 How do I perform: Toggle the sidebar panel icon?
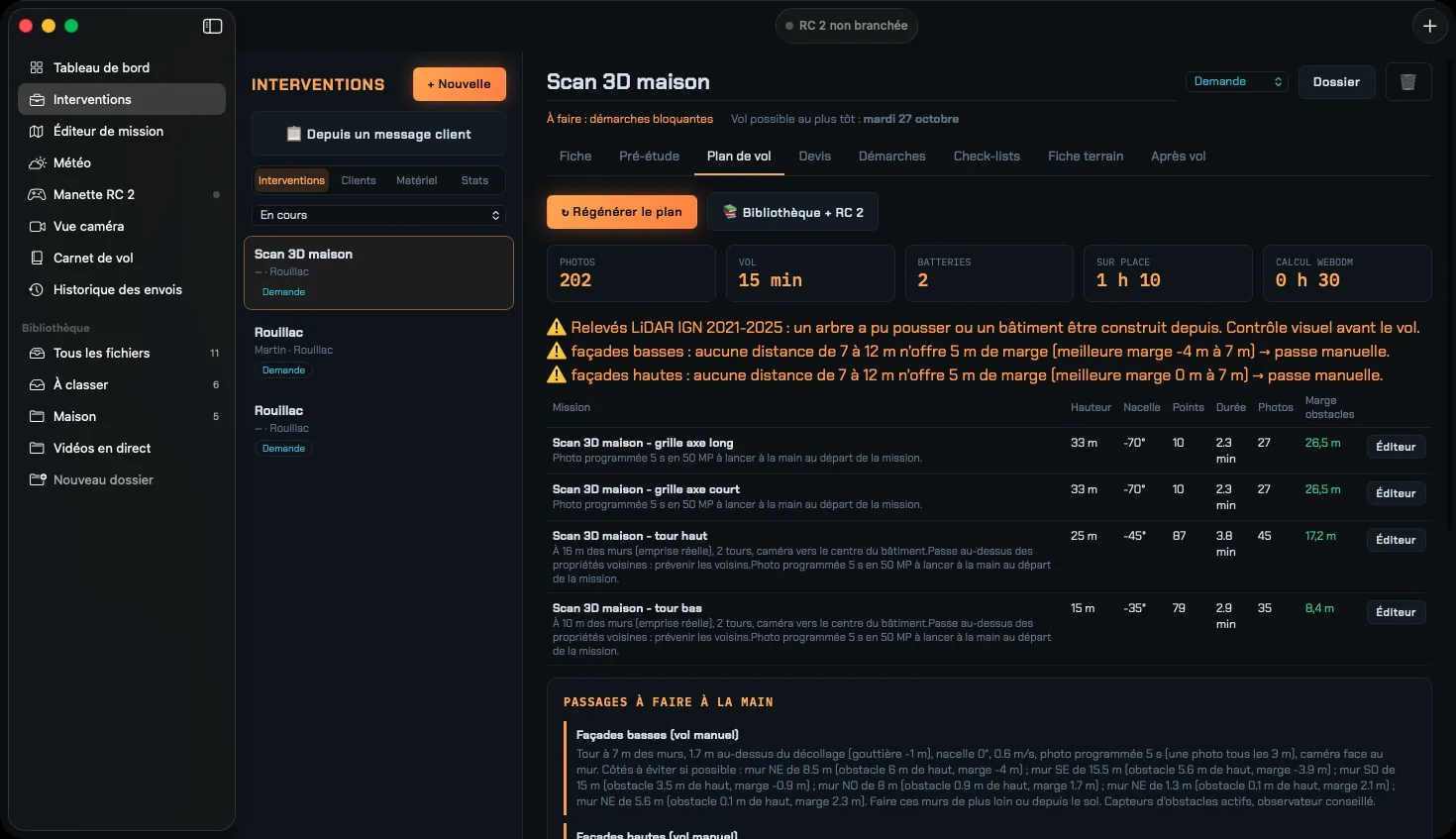212,26
